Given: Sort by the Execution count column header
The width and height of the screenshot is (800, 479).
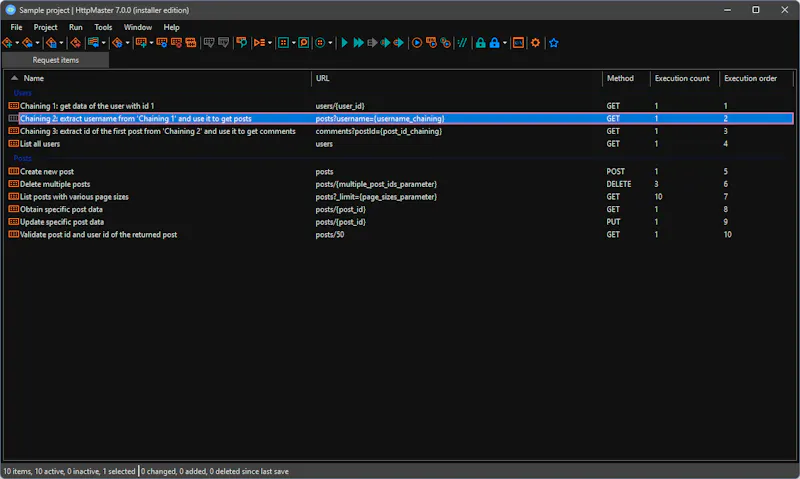Looking at the screenshot, I should point(685,78).
